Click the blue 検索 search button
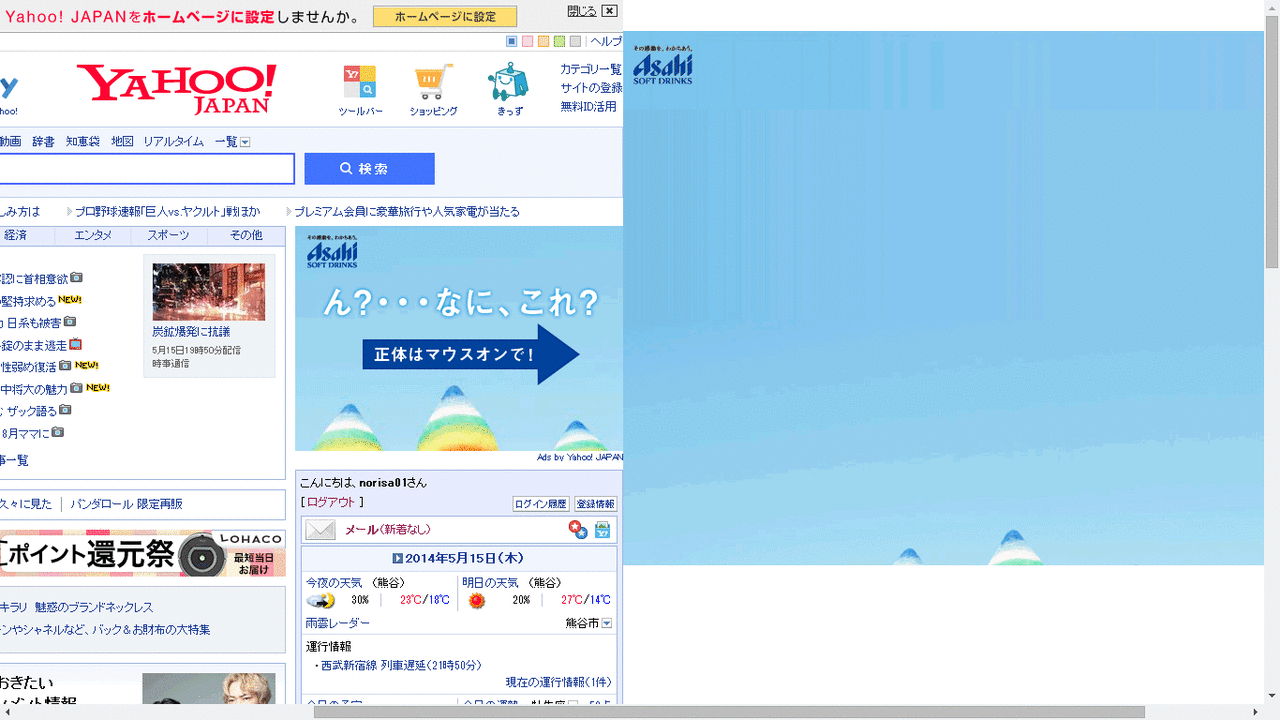1280x720 pixels. tap(370, 169)
